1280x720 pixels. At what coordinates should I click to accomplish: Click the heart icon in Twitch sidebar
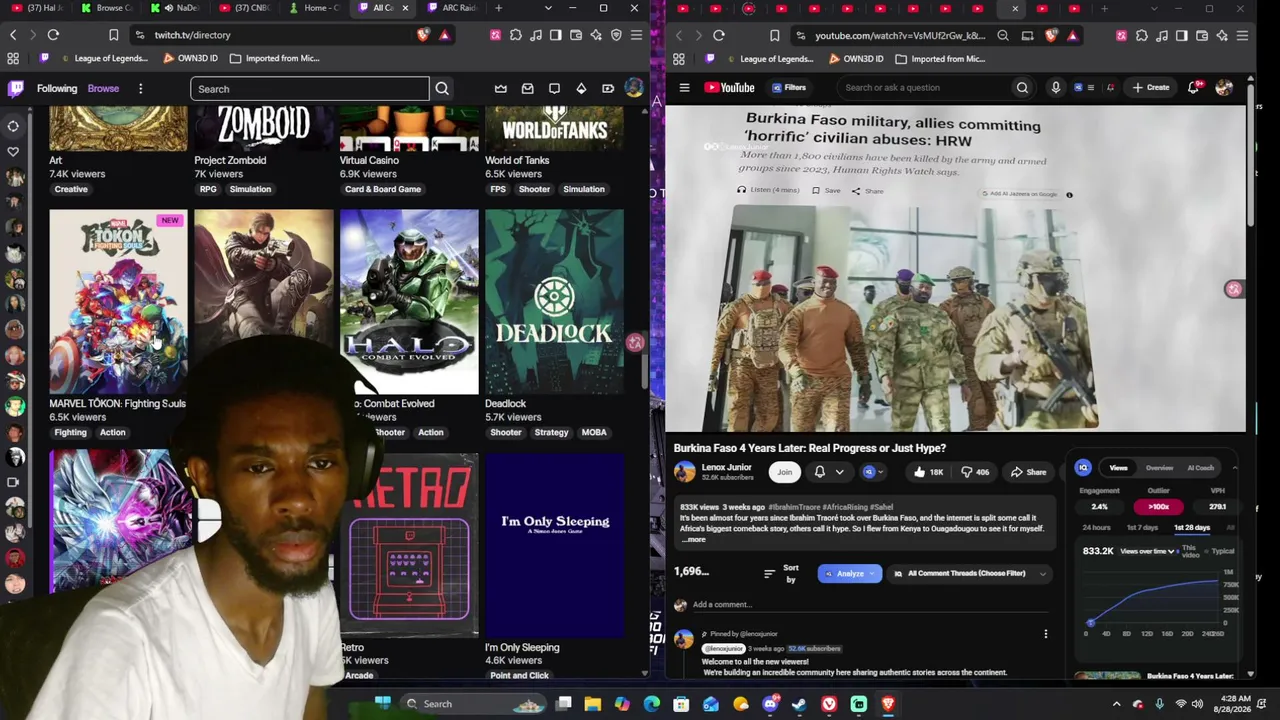coord(14,152)
